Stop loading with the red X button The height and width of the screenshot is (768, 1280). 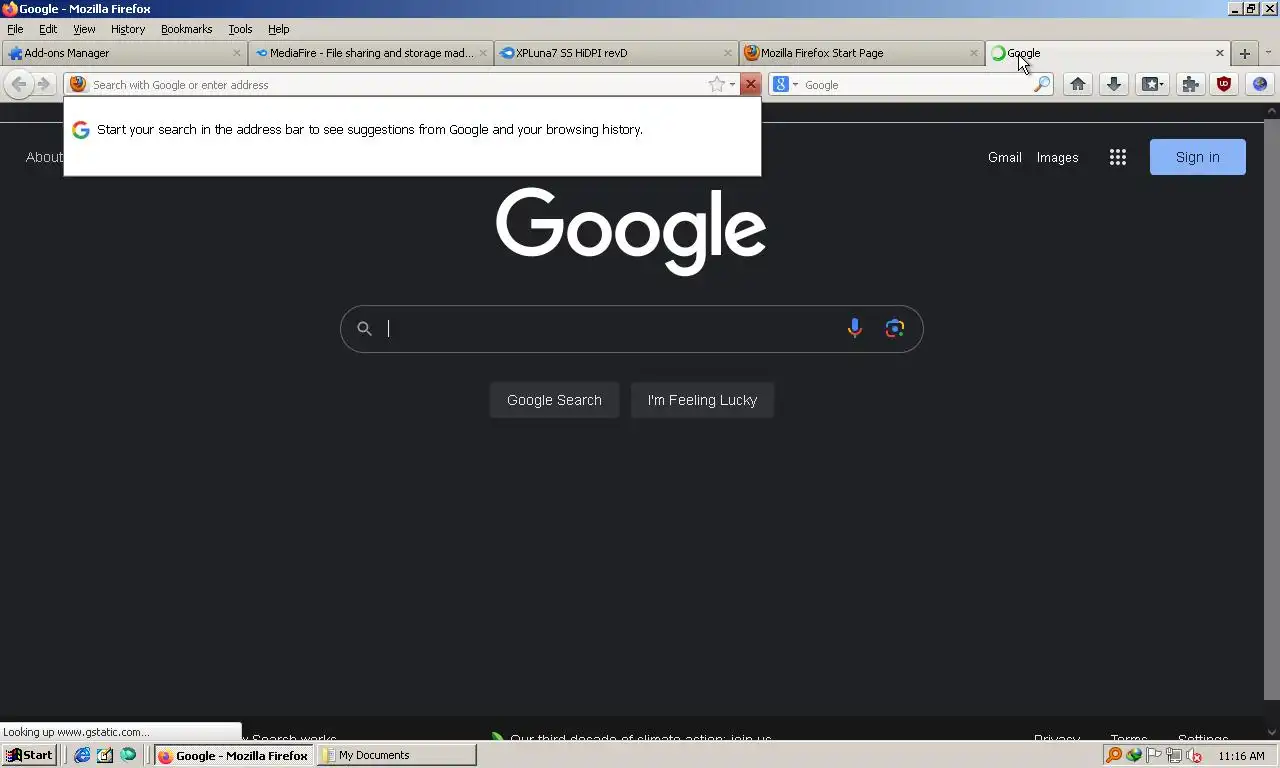[751, 84]
